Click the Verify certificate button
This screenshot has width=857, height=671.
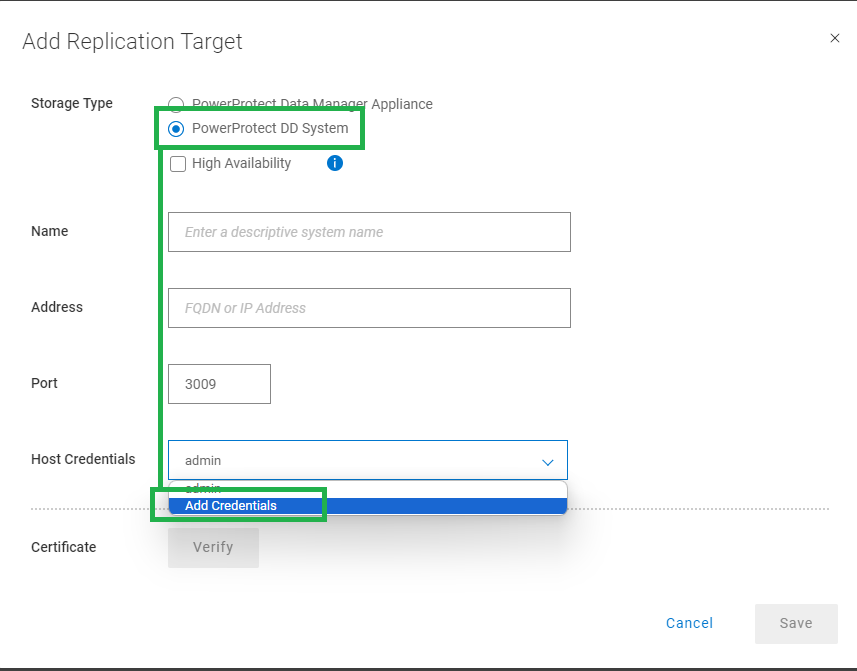[213, 547]
